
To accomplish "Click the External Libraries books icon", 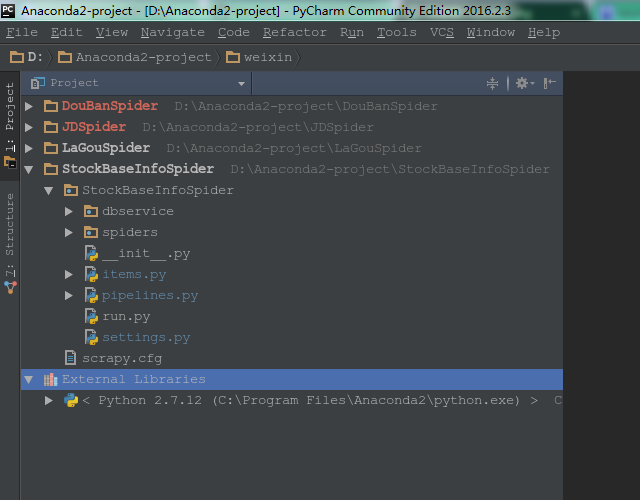I will [51, 380].
